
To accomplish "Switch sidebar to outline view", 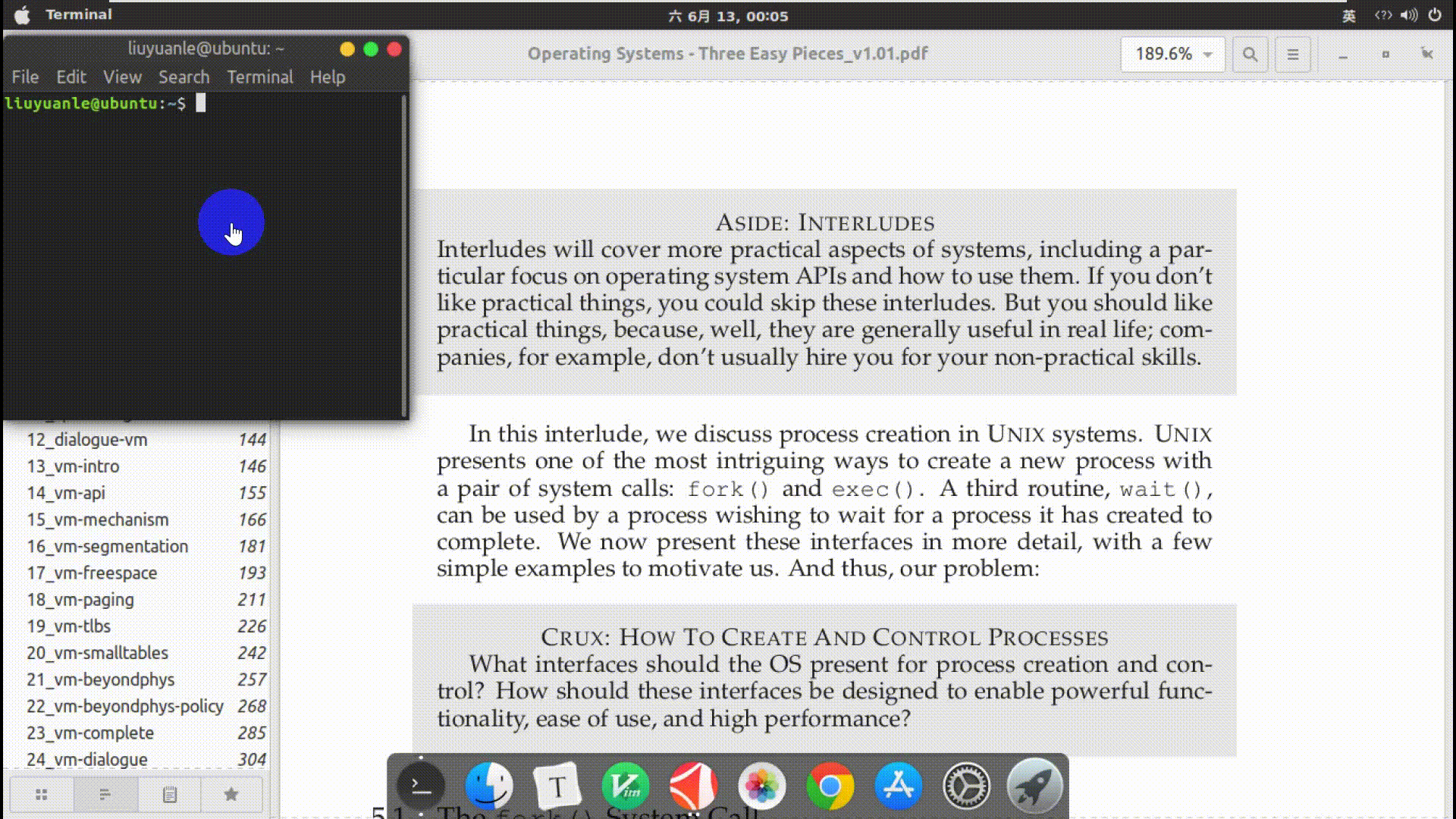I will pos(105,794).
